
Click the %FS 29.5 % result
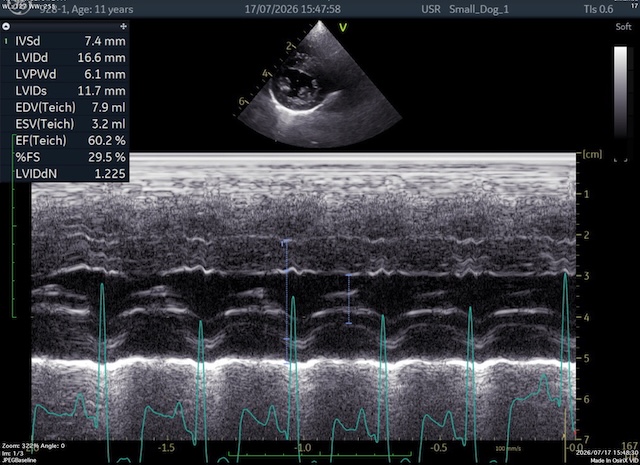65,157
